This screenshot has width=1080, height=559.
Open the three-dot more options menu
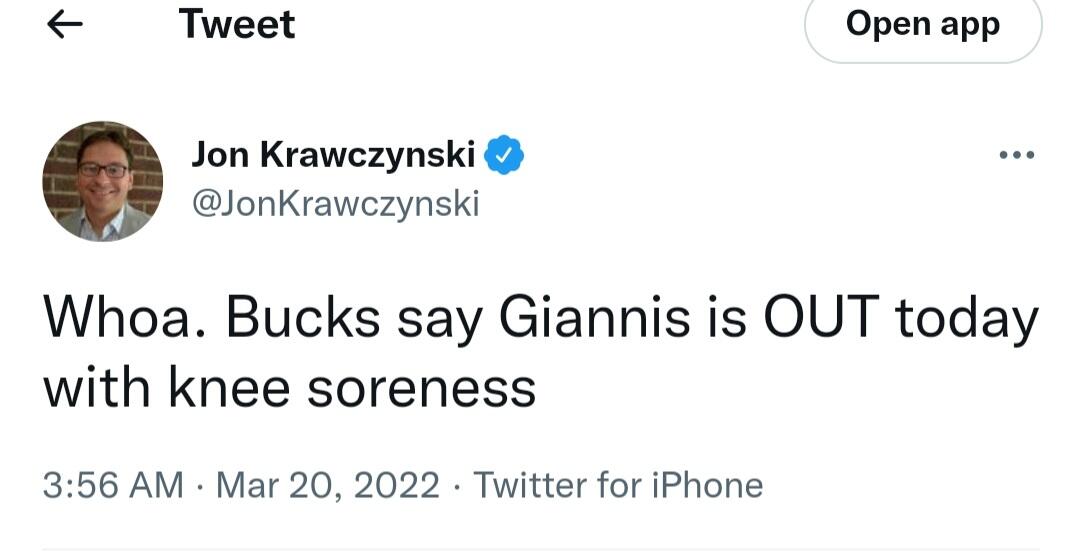pos(1017,155)
